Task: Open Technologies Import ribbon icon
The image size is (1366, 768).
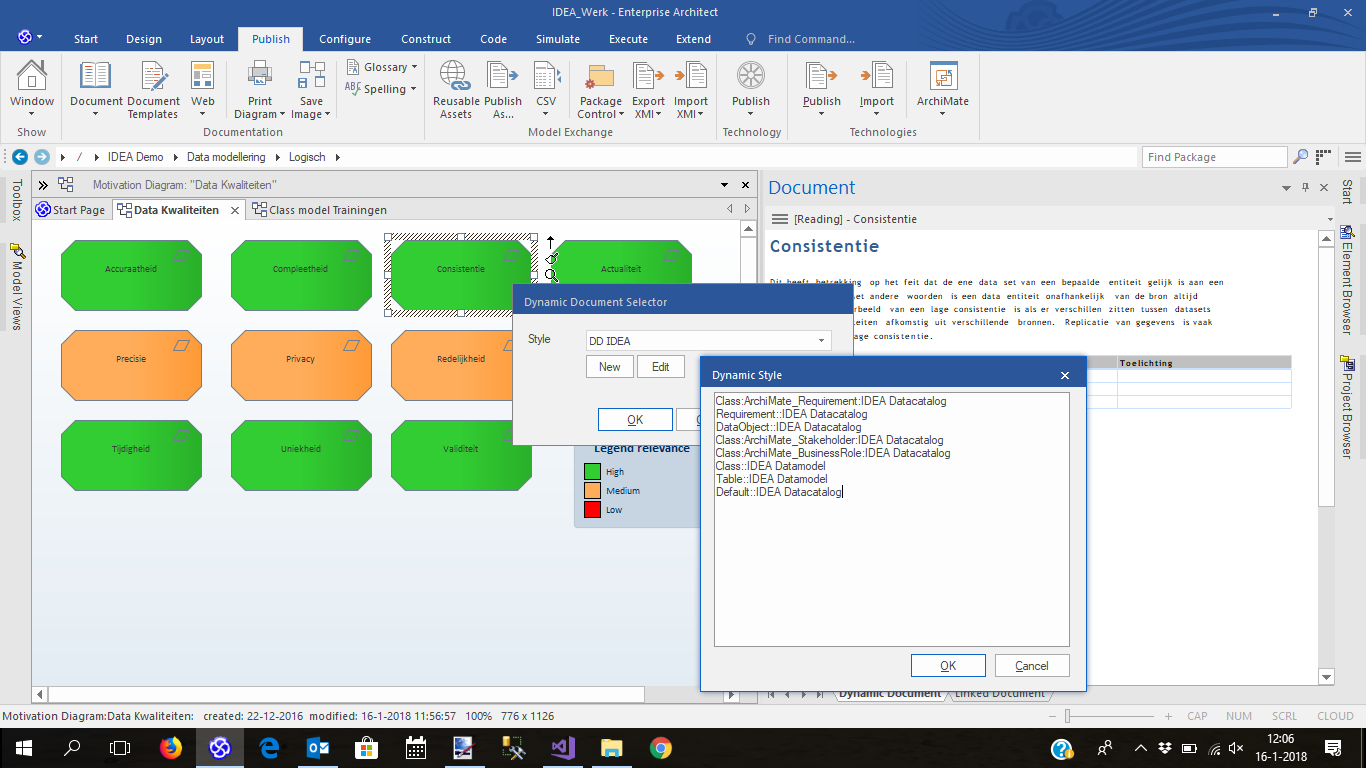Action: click(x=877, y=88)
